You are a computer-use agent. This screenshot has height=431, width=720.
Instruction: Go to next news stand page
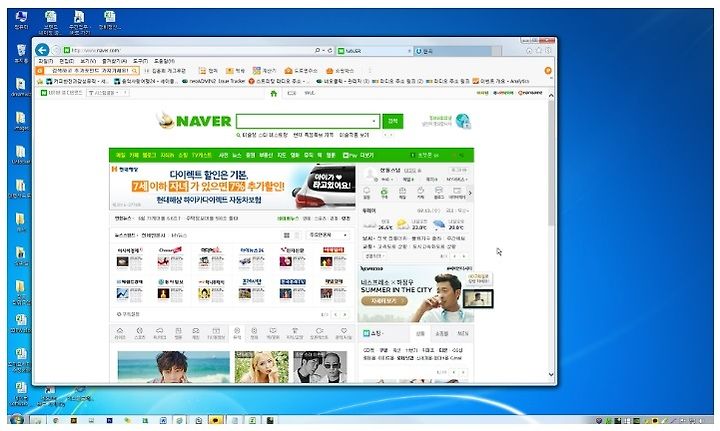(345, 314)
